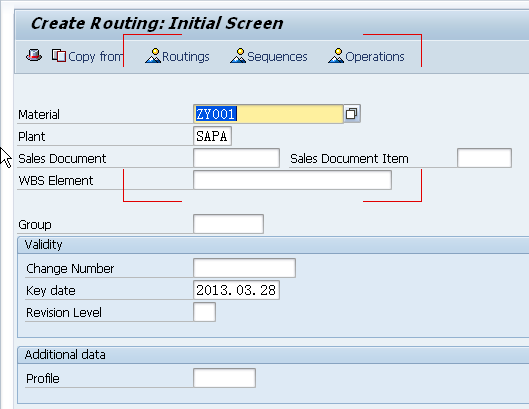Focus the Material input field
This screenshot has width=529, height=409.
pyautogui.click(x=268, y=114)
